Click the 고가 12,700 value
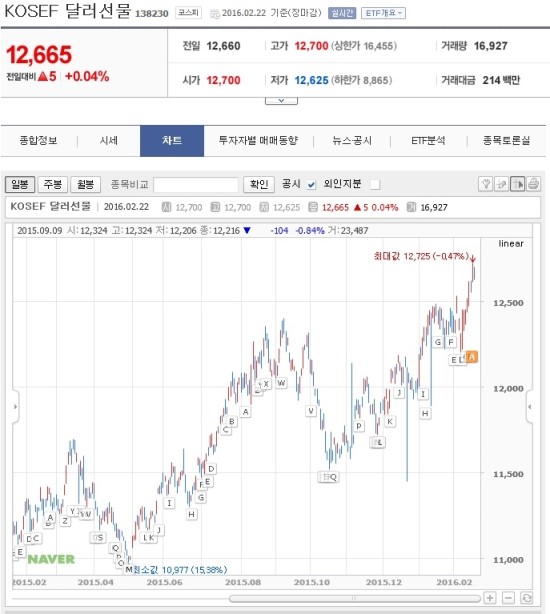Image resolution: width=550 pixels, height=614 pixels. [x=311, y=46]
